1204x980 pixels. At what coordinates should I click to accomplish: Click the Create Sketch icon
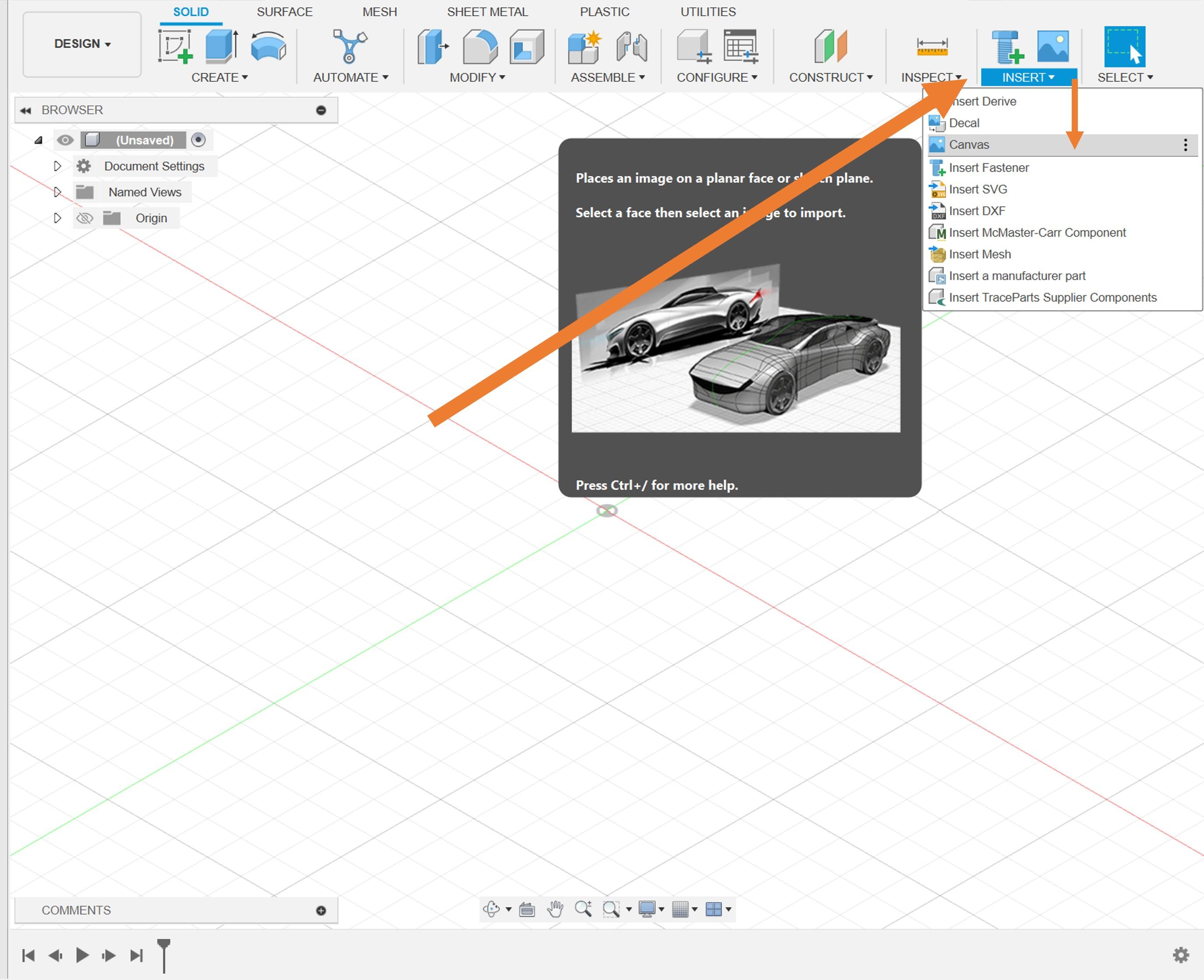176,46
